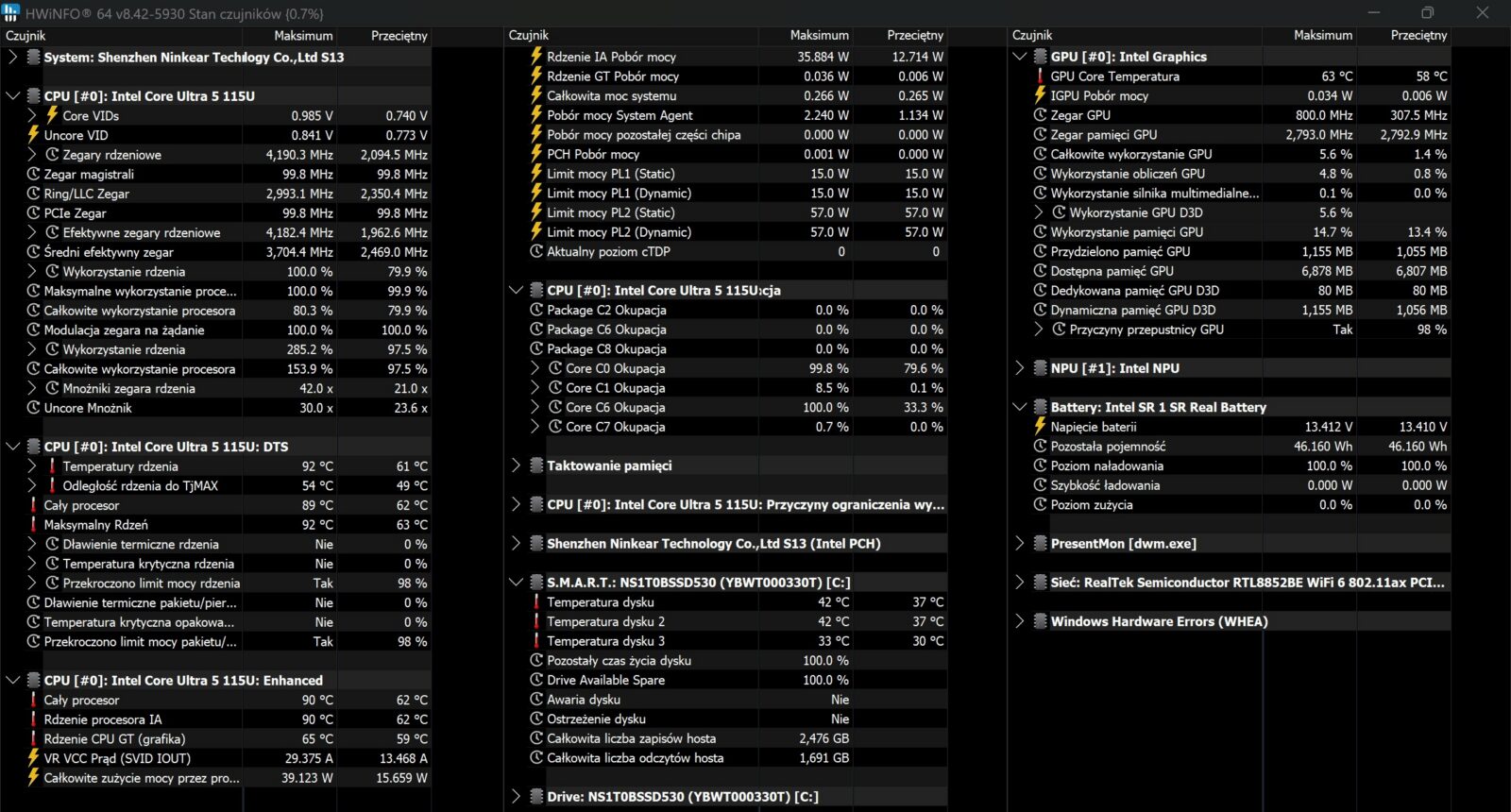The width and height of the screenshot is (1511, 812).
Task: Click the clock icon beside Zegar magistrali
Action: point(33,175)
